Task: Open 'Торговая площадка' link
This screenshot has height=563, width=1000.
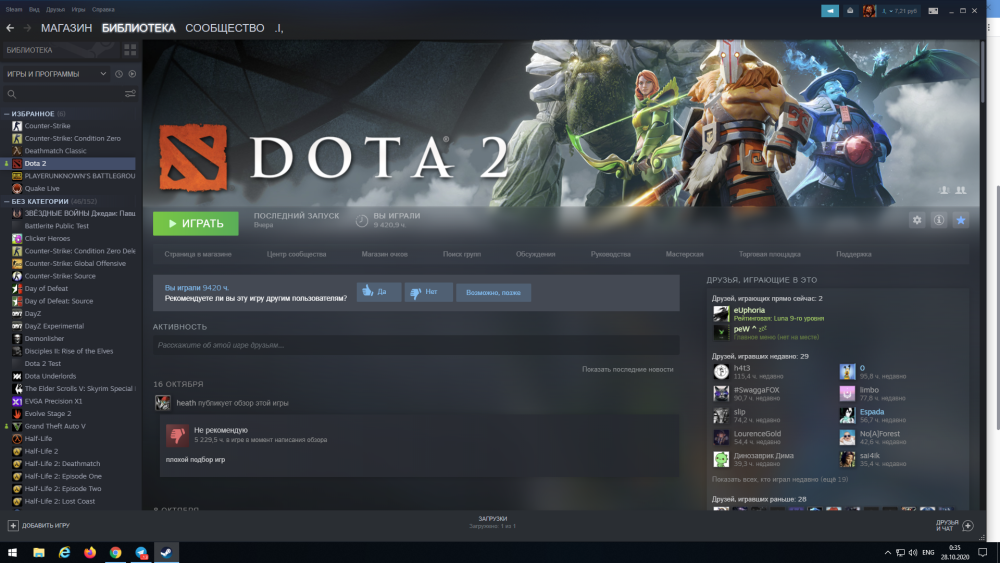Action: (x=770, y=254)
